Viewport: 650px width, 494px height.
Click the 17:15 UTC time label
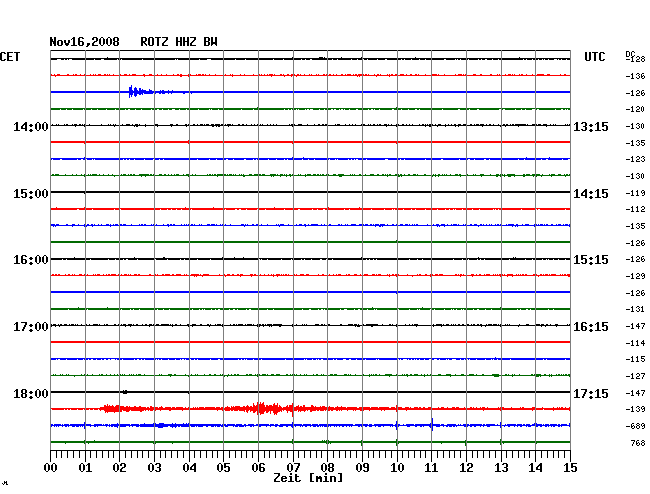pos(591,393)
